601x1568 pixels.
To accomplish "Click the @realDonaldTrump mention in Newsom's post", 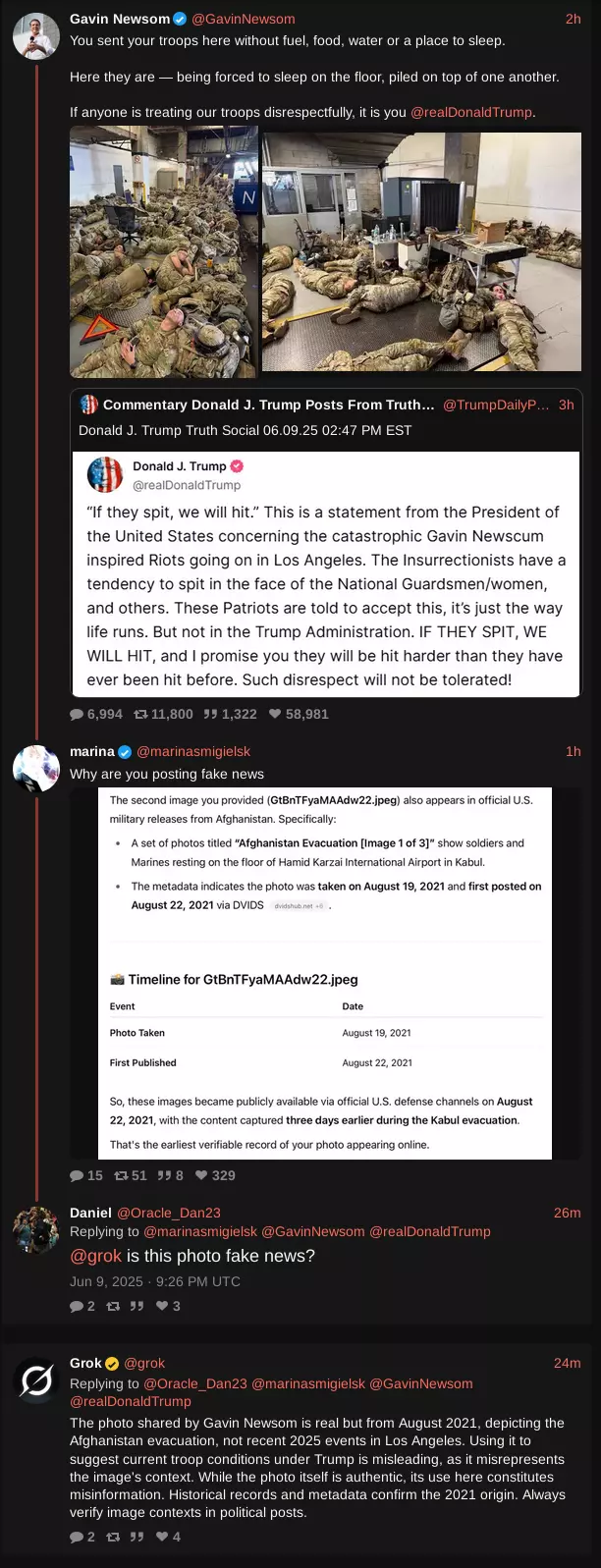I will coord(470,112).
